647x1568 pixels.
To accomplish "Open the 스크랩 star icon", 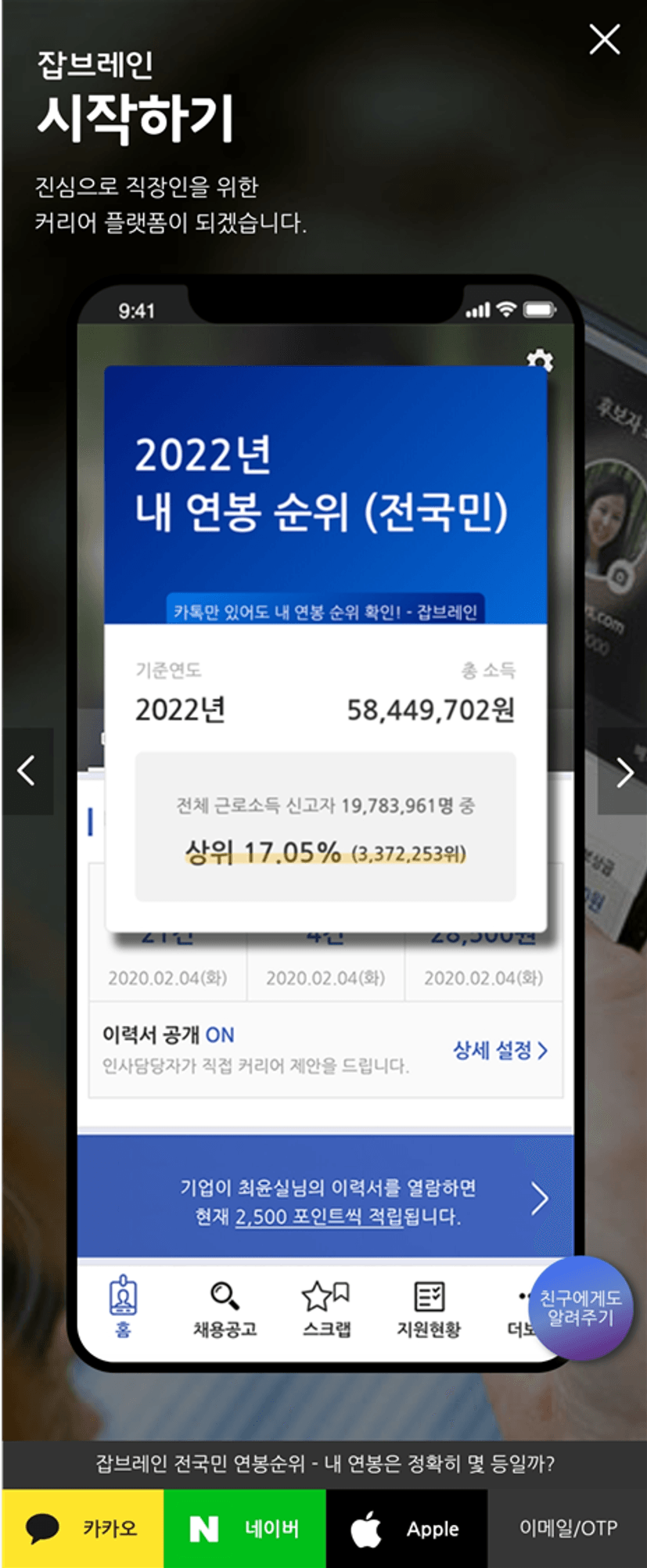I will [325, 1296].
